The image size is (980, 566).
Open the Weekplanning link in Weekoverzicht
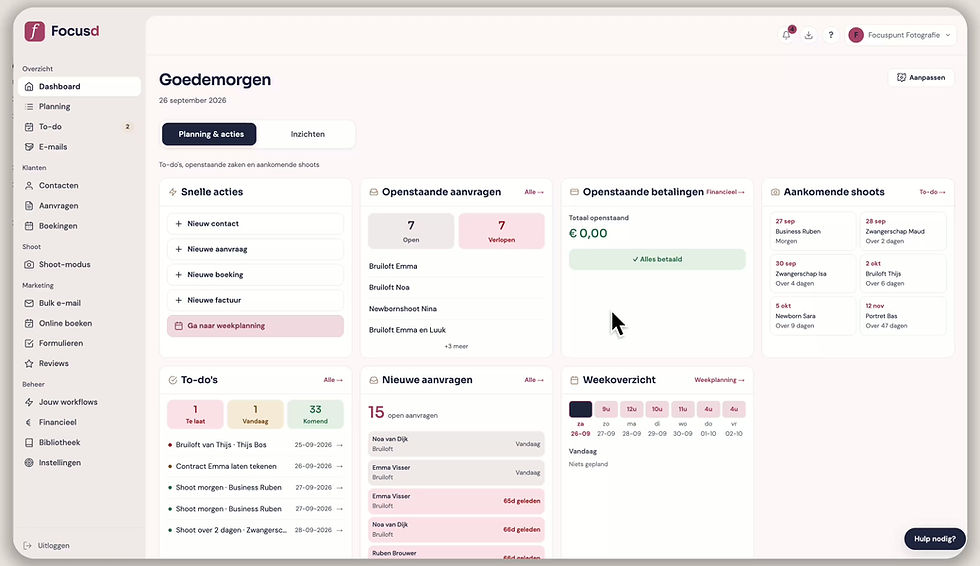pyautogui.click(x=719, y=380)
